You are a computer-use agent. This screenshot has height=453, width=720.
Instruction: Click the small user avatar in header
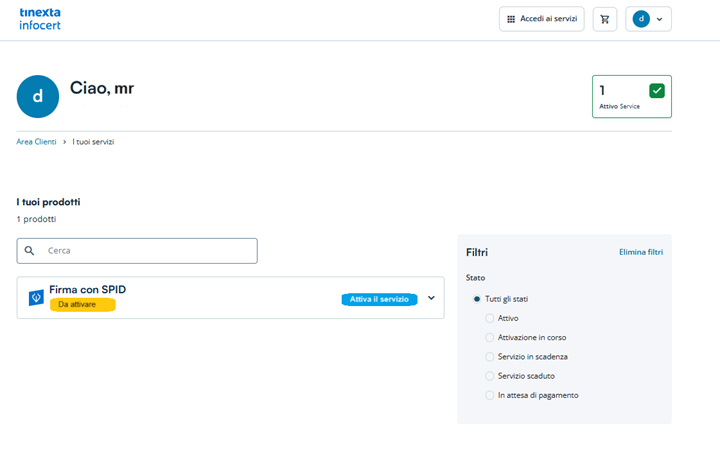641,19
